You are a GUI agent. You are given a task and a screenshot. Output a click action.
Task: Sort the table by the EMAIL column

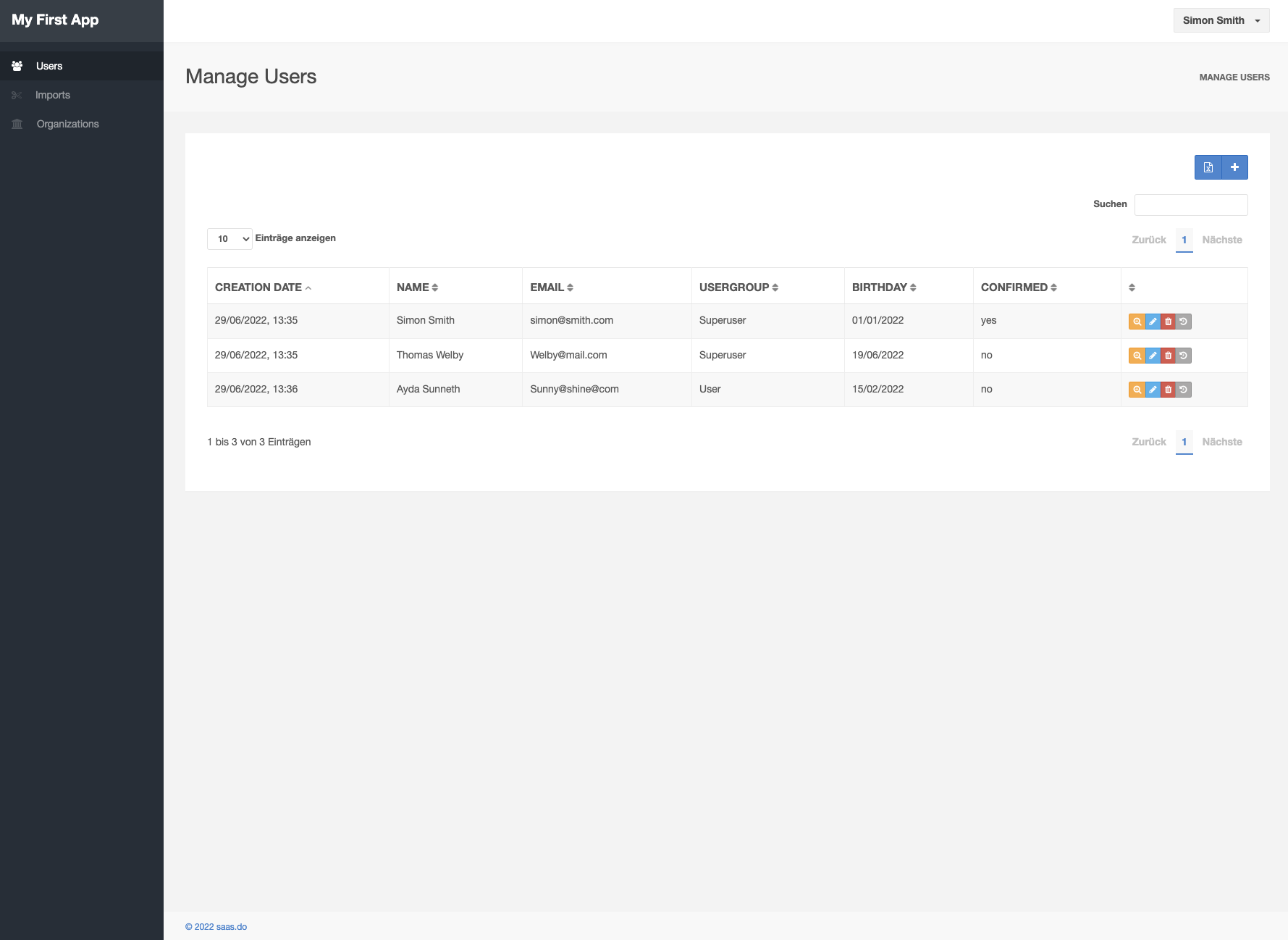[552, 287]
